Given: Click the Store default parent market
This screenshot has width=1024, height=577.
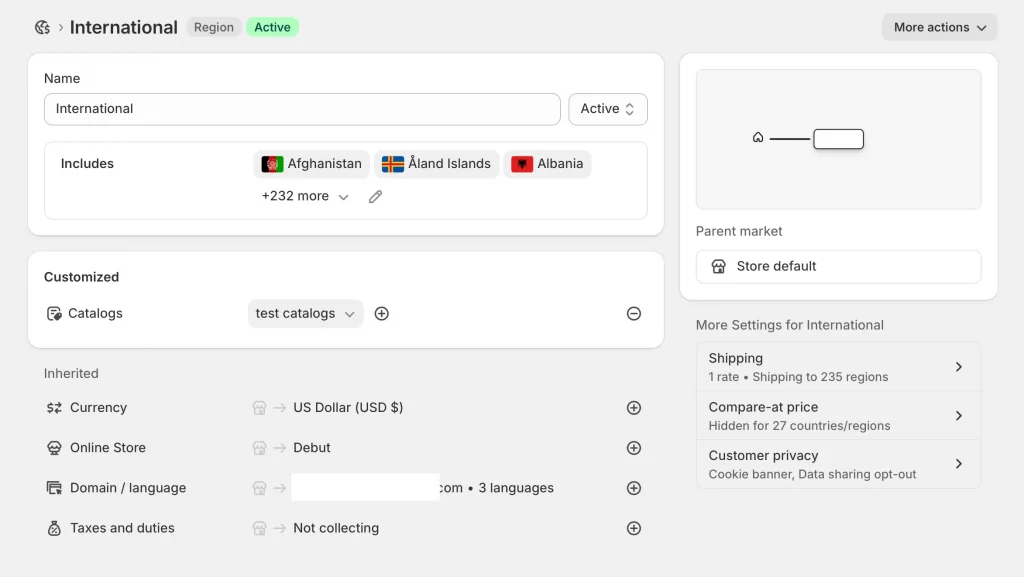Looking at the screenshot, I should tap(838, 267).
